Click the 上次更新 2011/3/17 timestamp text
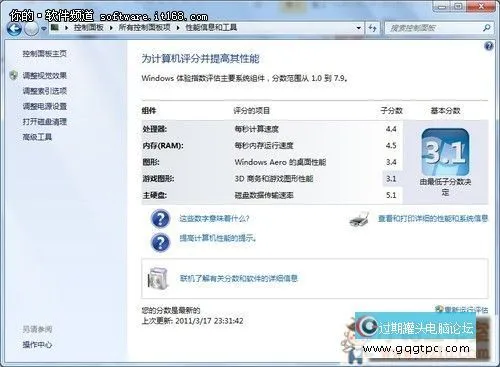500x367 pixels. point(193,321)
